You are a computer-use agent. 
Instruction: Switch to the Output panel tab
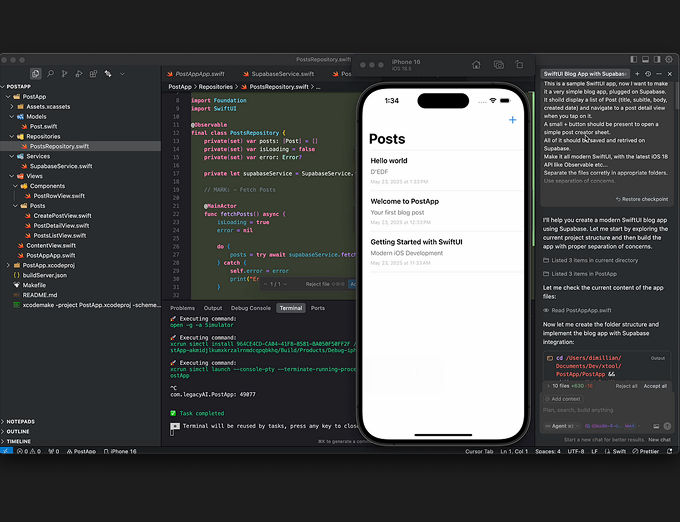pos(212,308)
